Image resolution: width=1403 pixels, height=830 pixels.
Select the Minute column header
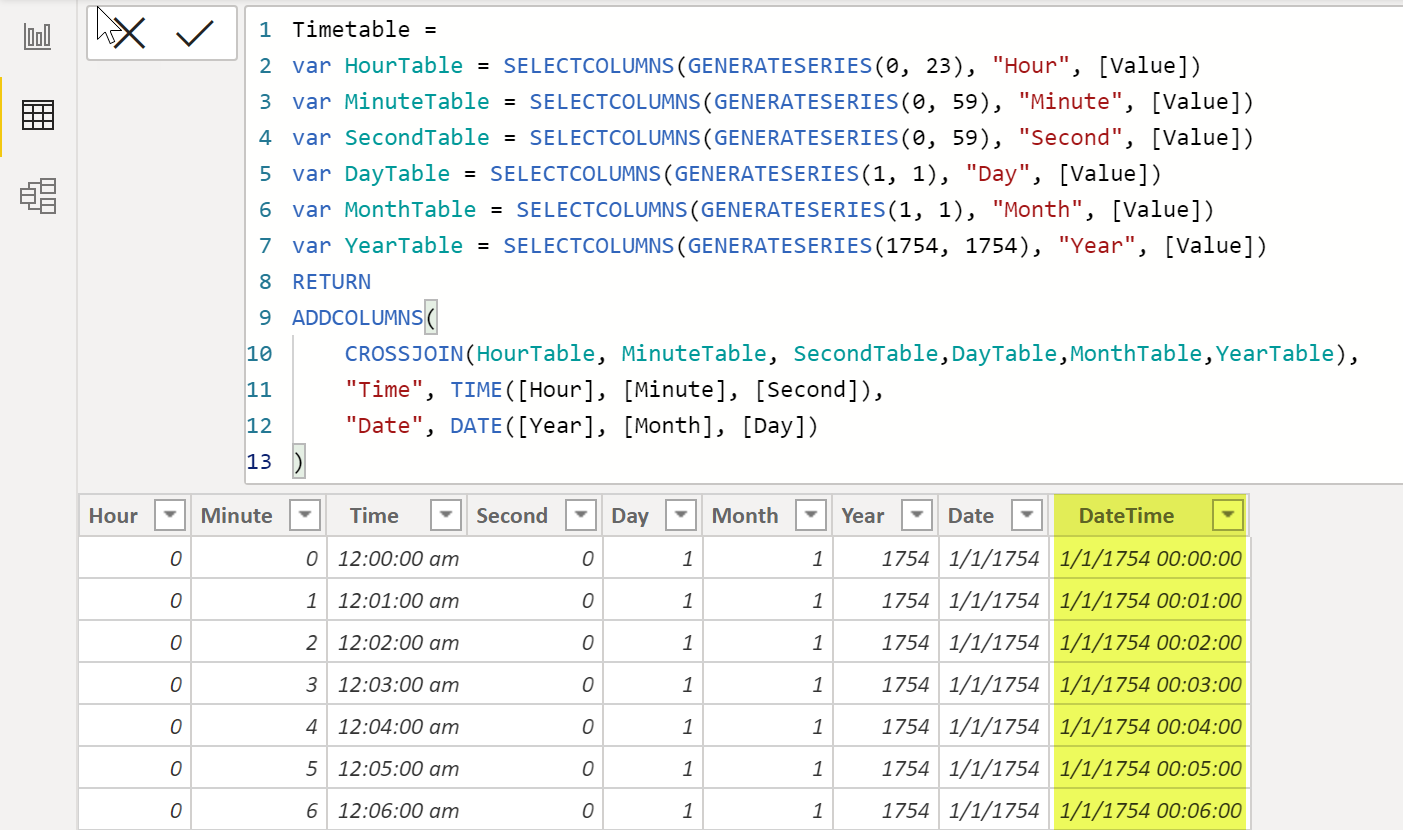point(236,516)
